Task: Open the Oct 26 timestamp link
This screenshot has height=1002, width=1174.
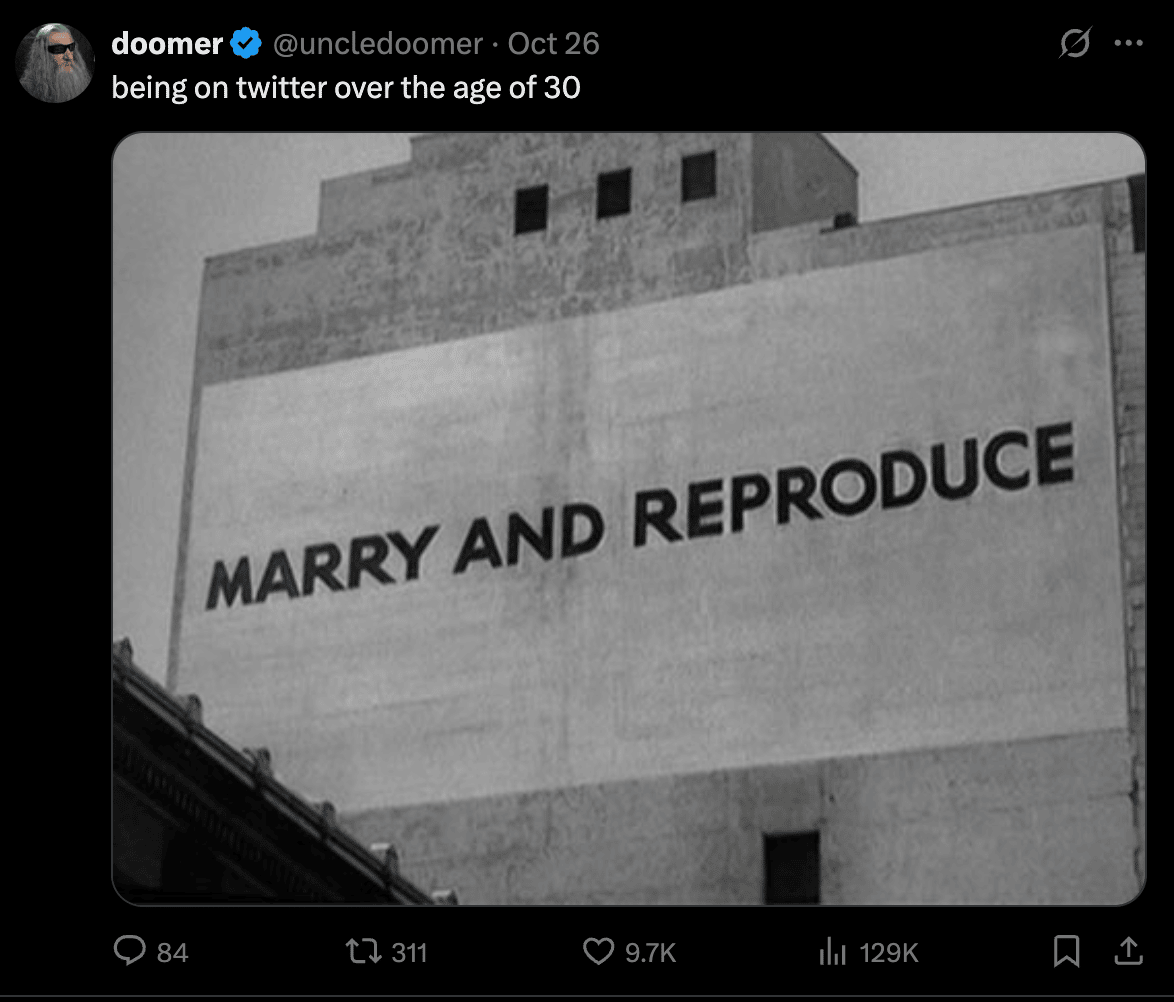Action: pyautogui.click(x=553, y=44)
